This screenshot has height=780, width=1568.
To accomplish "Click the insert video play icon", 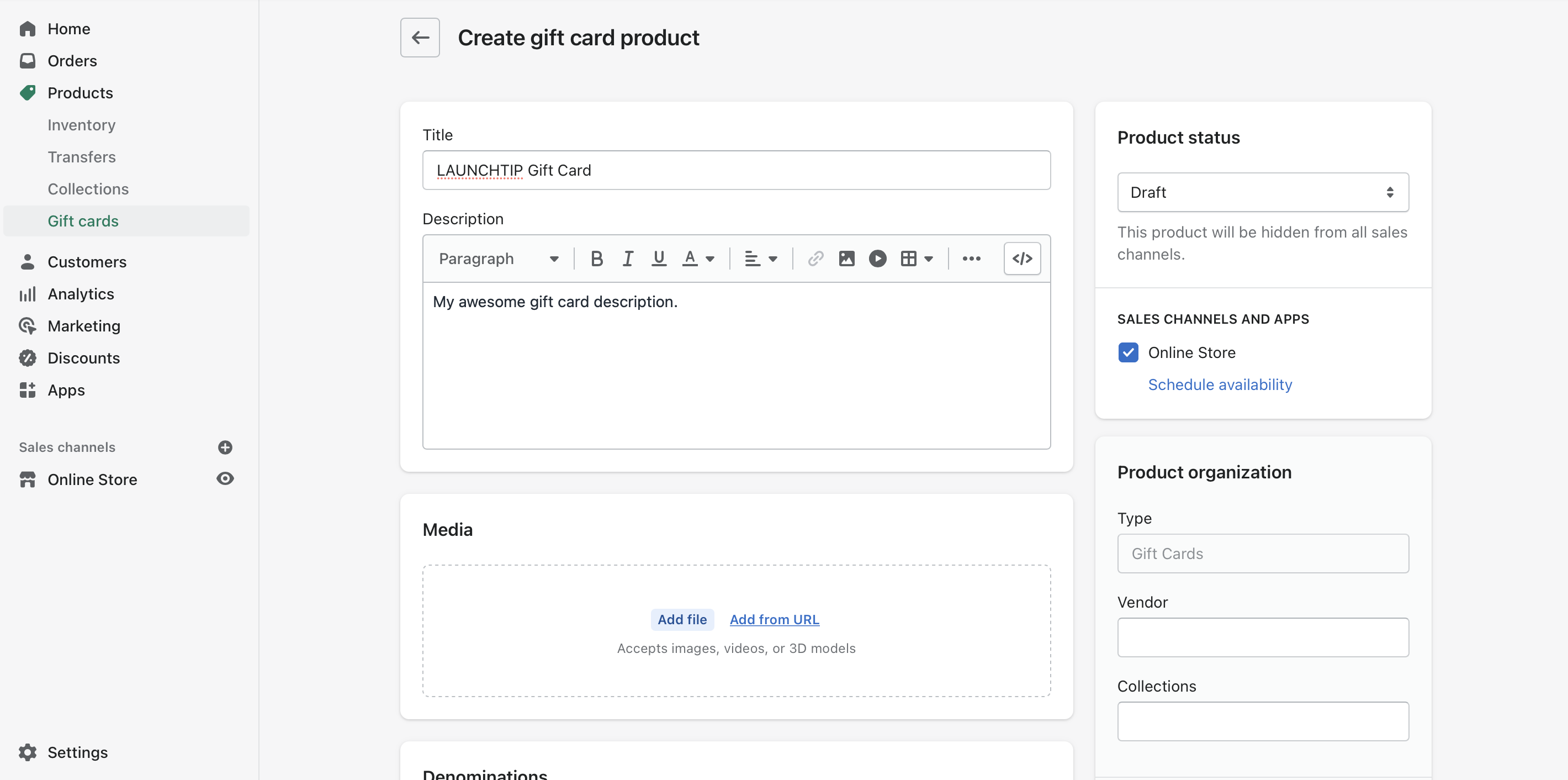I will tap(878, 259).
